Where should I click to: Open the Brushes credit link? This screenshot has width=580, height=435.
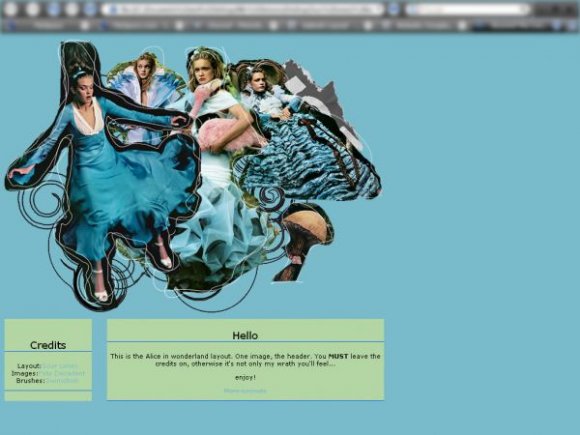tap(62, 380)
